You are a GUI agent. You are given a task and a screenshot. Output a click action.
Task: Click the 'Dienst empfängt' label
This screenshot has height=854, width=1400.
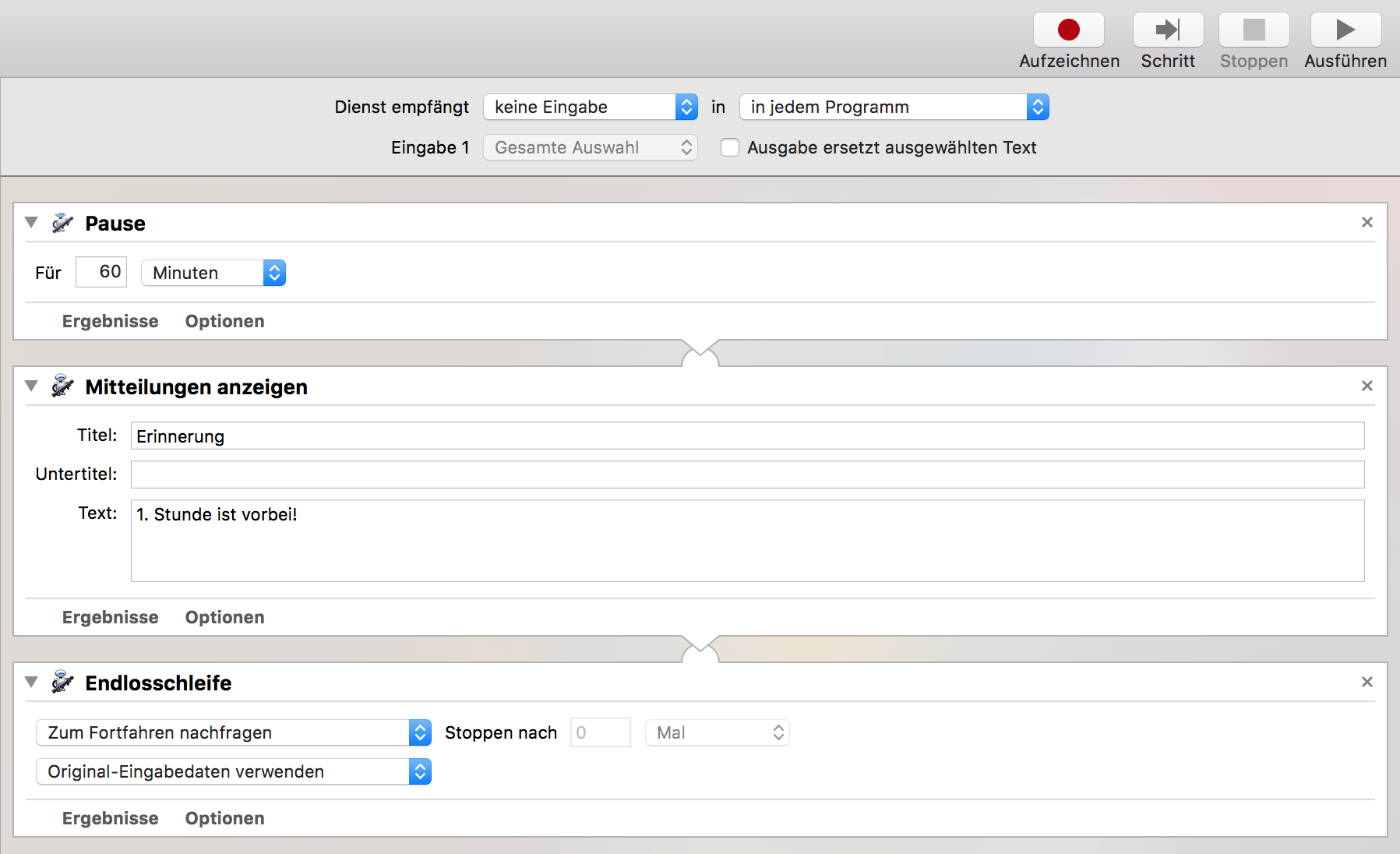coord(402,107)
